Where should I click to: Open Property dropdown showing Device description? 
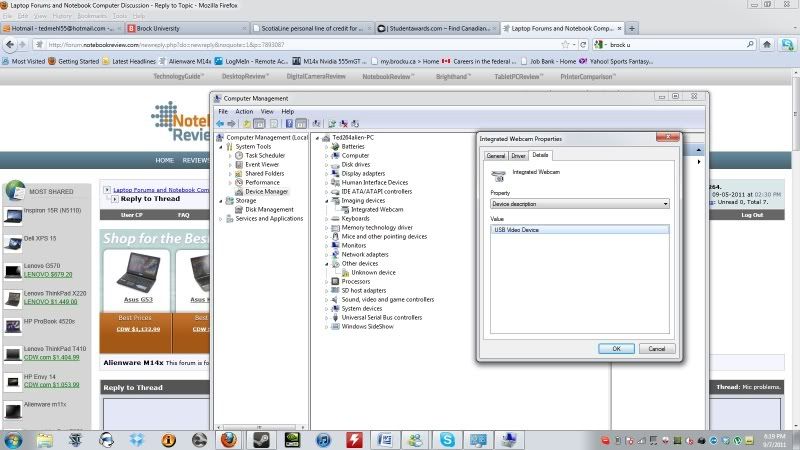pyautogui.click(x=580, y=204)
